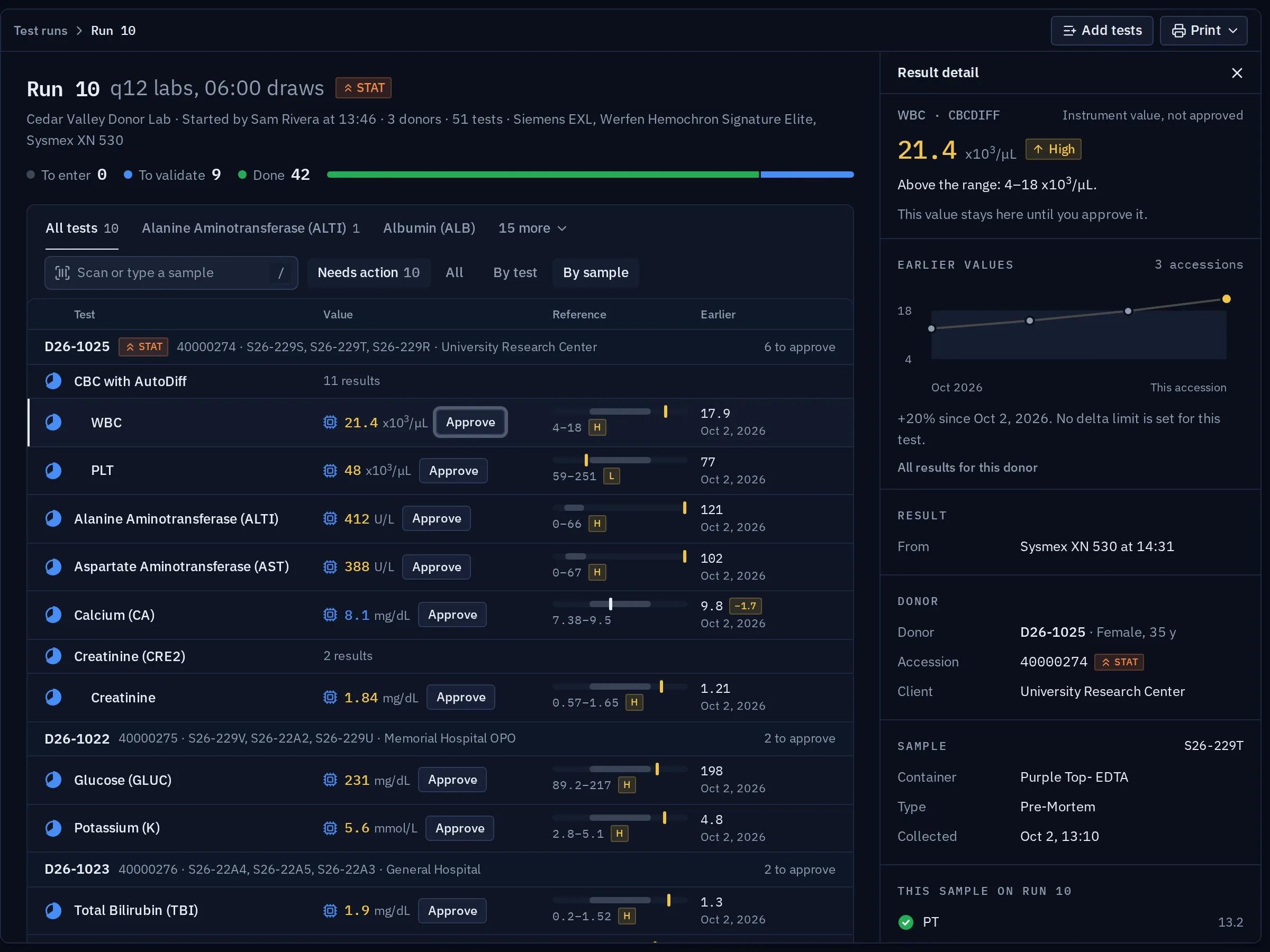The image size is (1270, 952).
Task: Click the status icon in the WBC row
Action: (53, 423)
